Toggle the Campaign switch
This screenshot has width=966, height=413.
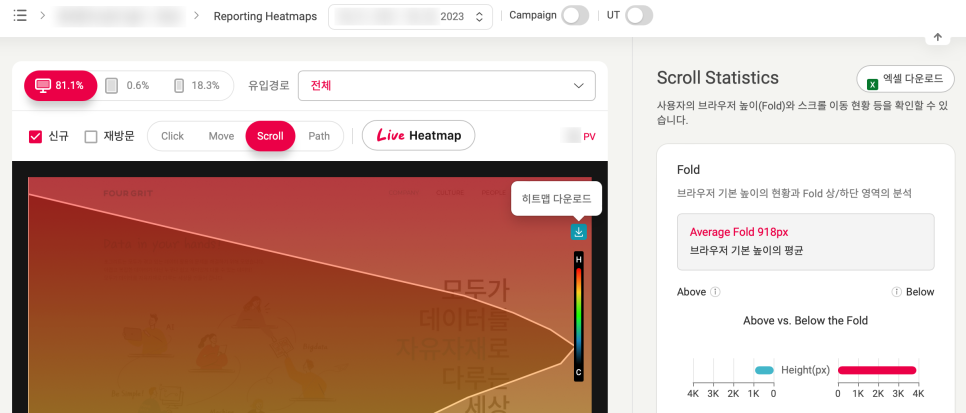coord(575,15)
